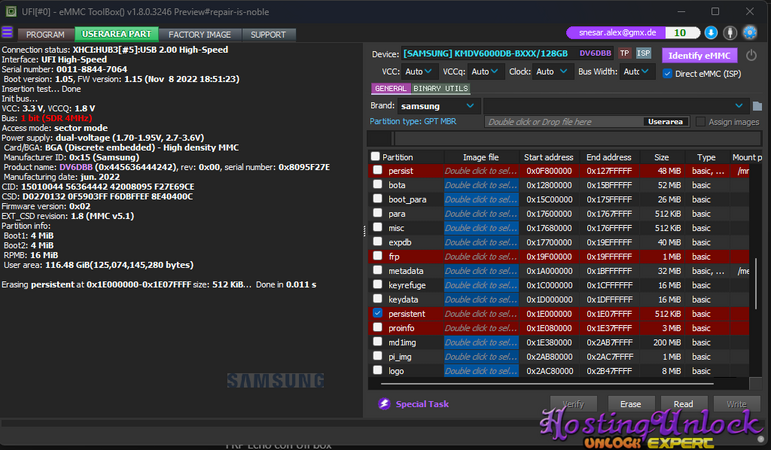The width and height of the screenshot is (771, 450).
Task: Toggle the Direct eMMC (ISP) checkbox
Action: [x=668, y=72]
